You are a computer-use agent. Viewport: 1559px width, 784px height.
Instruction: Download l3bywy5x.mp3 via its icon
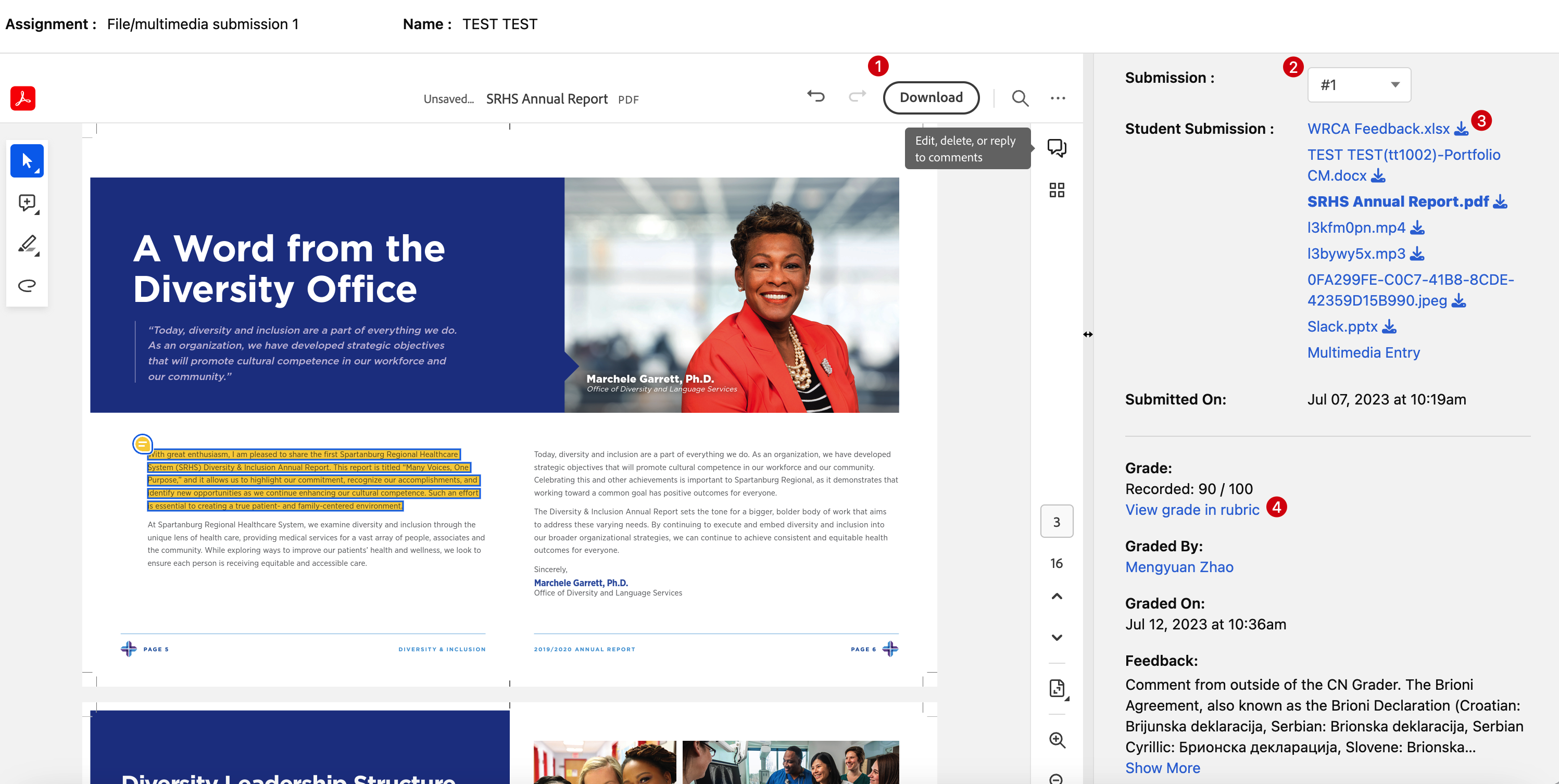click(x=1417, y=254)
